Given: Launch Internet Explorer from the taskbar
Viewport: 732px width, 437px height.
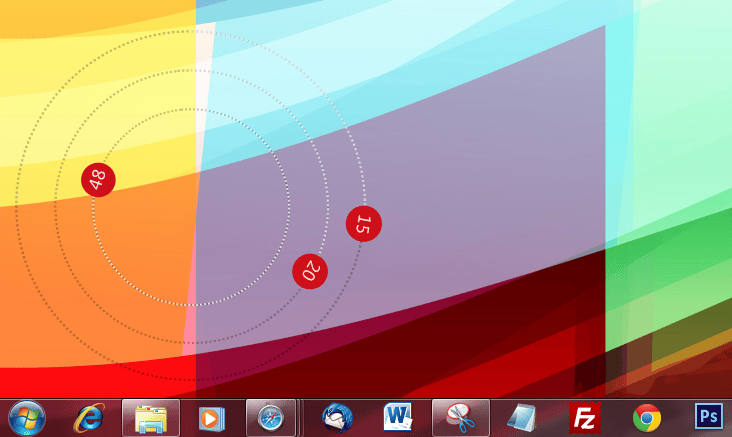Looking at the screenshot, I should [x=89, y=418].
